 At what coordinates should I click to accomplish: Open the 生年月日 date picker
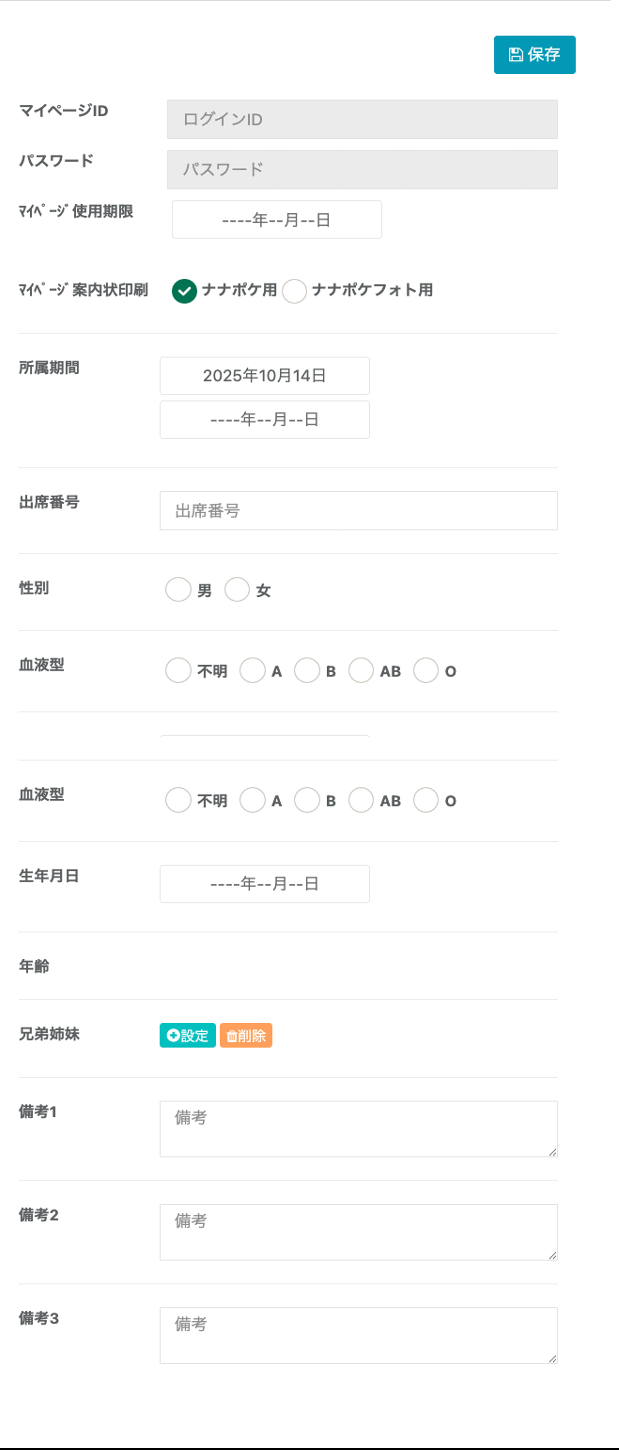264,884
